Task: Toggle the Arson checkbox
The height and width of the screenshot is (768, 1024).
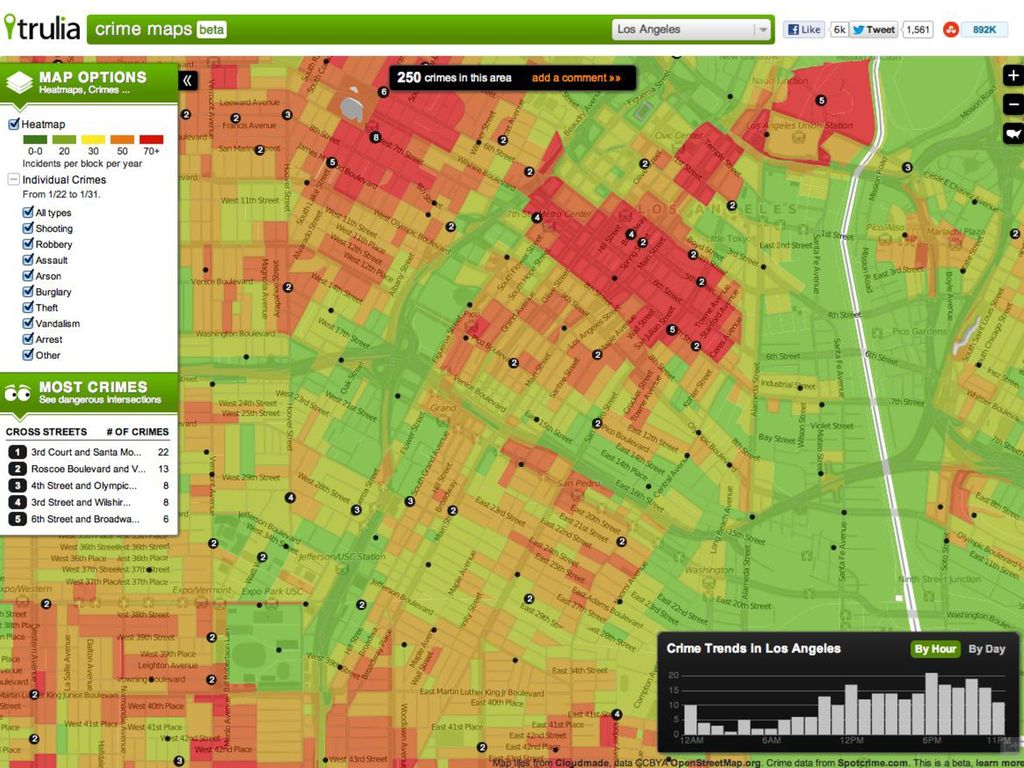Action: point(28,276)
